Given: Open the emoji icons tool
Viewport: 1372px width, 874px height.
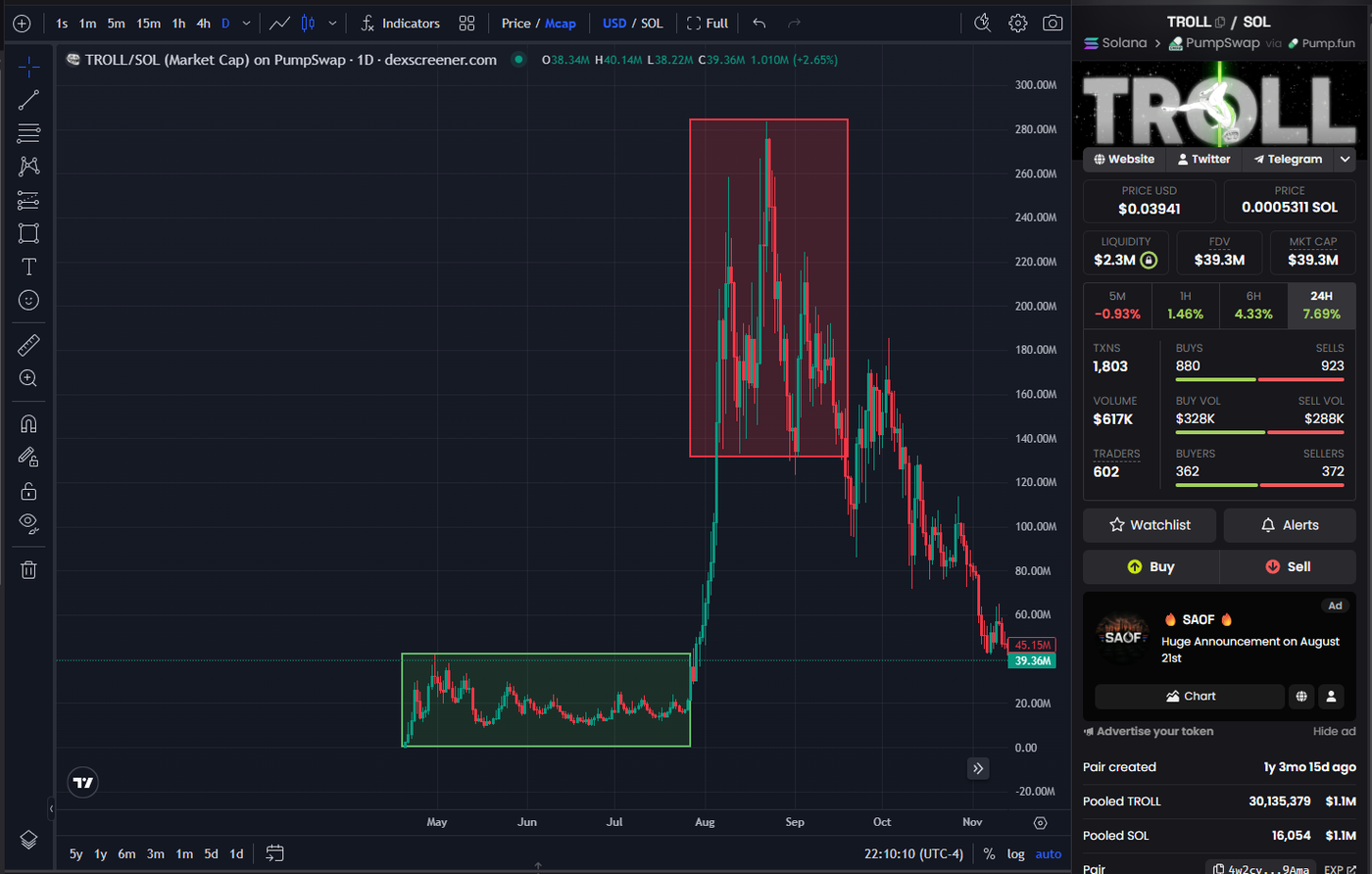Looking at the screenshot, I should pos(28,300).
